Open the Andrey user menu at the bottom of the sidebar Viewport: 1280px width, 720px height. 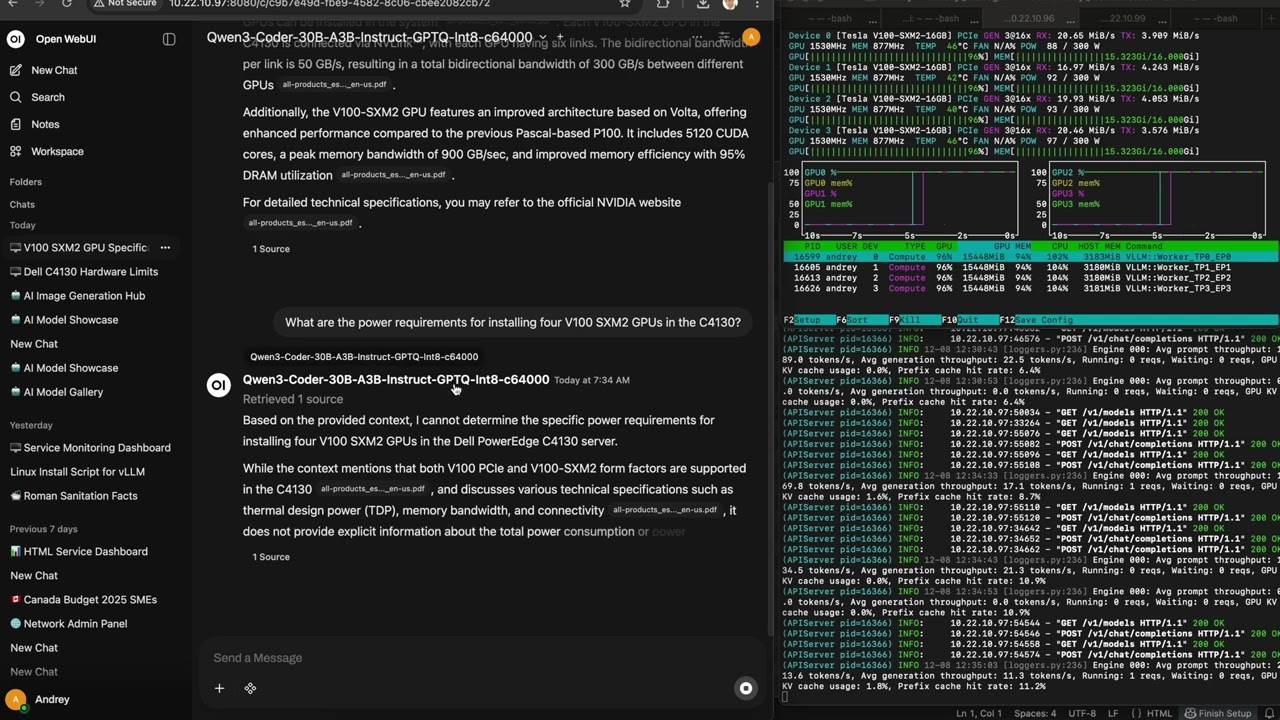pos(40,699)
